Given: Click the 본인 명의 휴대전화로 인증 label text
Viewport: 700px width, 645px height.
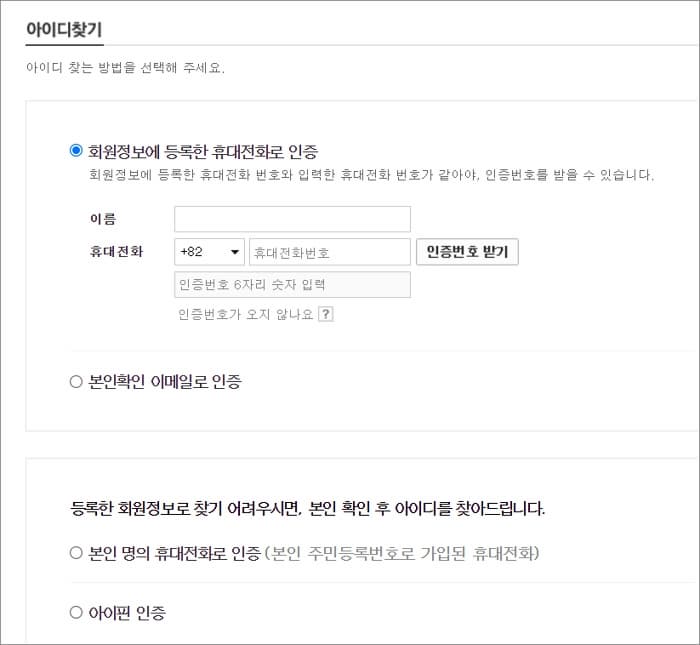Looking at the screenshot, I should [174, 553].
